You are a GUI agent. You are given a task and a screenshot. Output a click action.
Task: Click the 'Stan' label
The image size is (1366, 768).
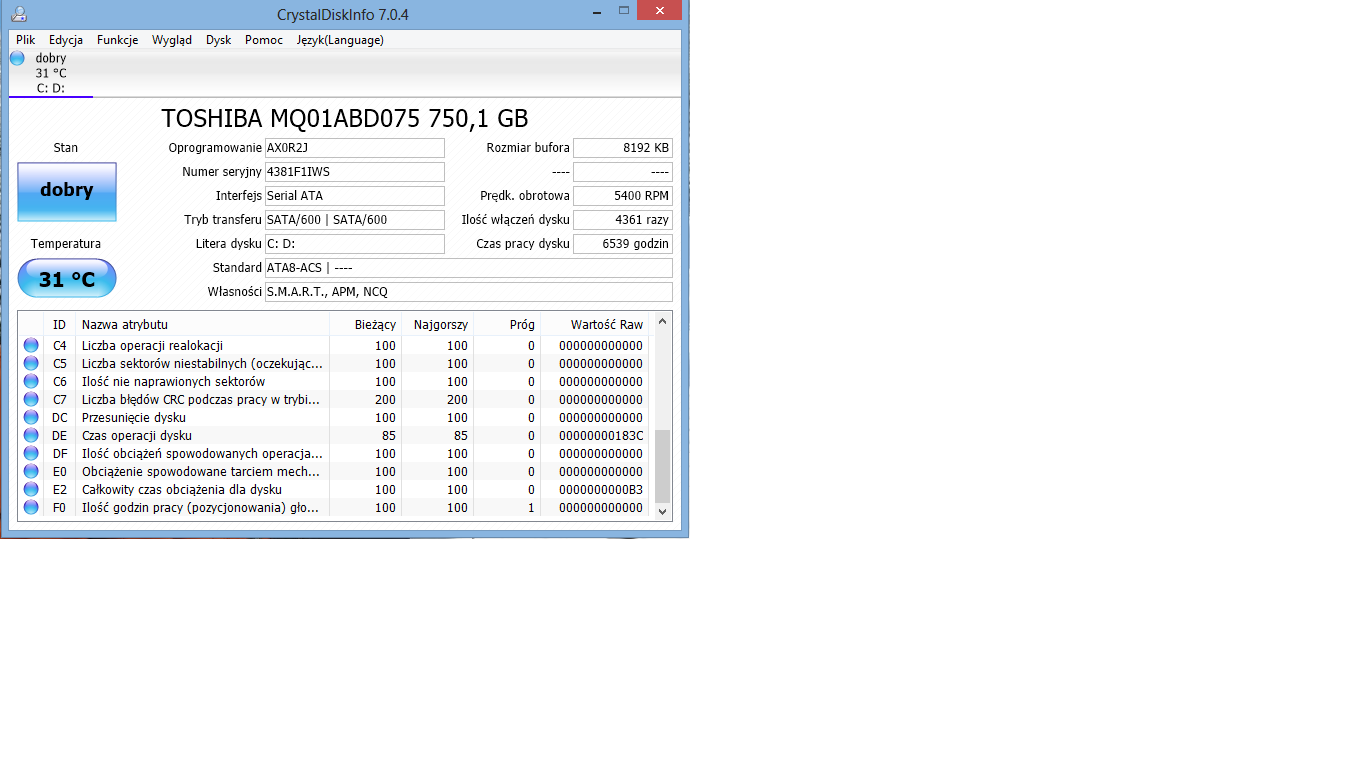(x=66, y=148)
